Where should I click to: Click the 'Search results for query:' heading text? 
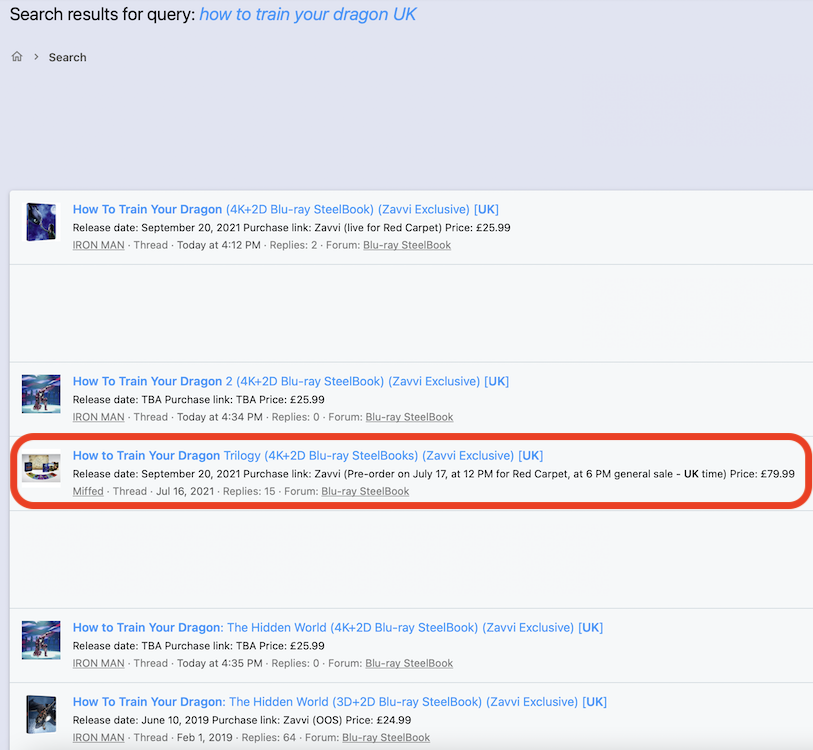[103, 15]
